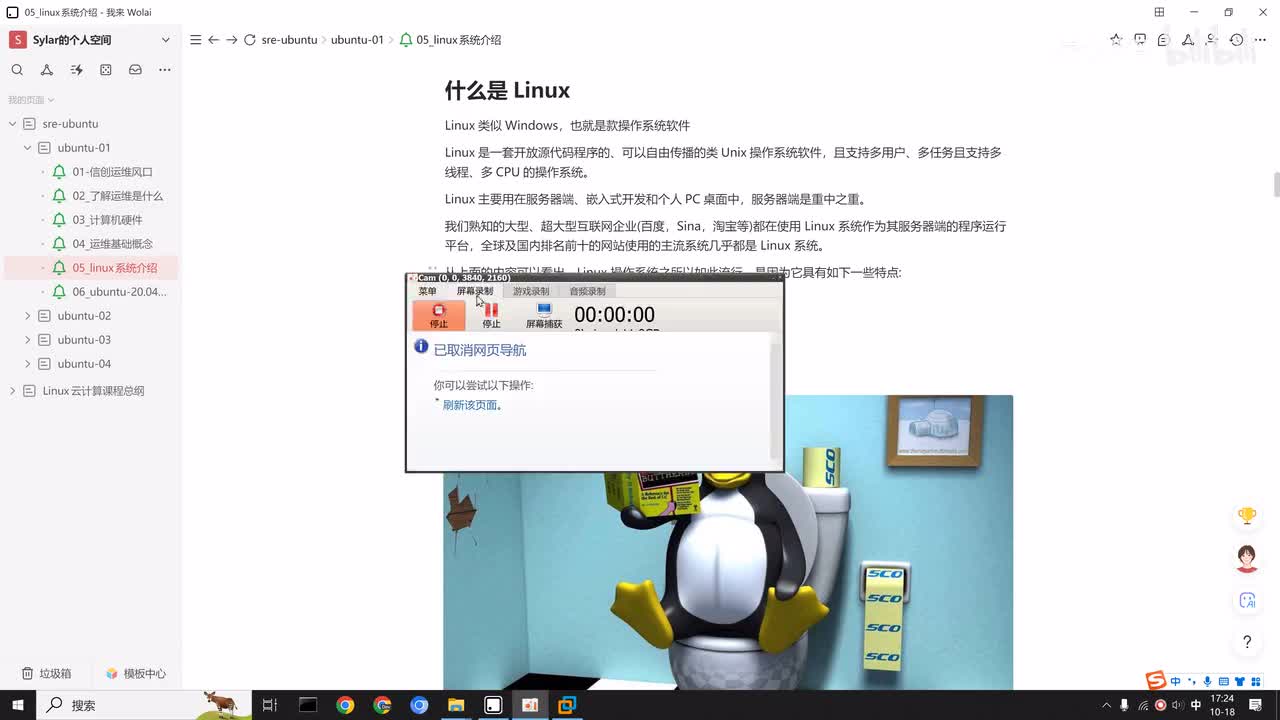
Task: Click the search magnifier icon in Wolai sidebar
Action: point(17,70)
